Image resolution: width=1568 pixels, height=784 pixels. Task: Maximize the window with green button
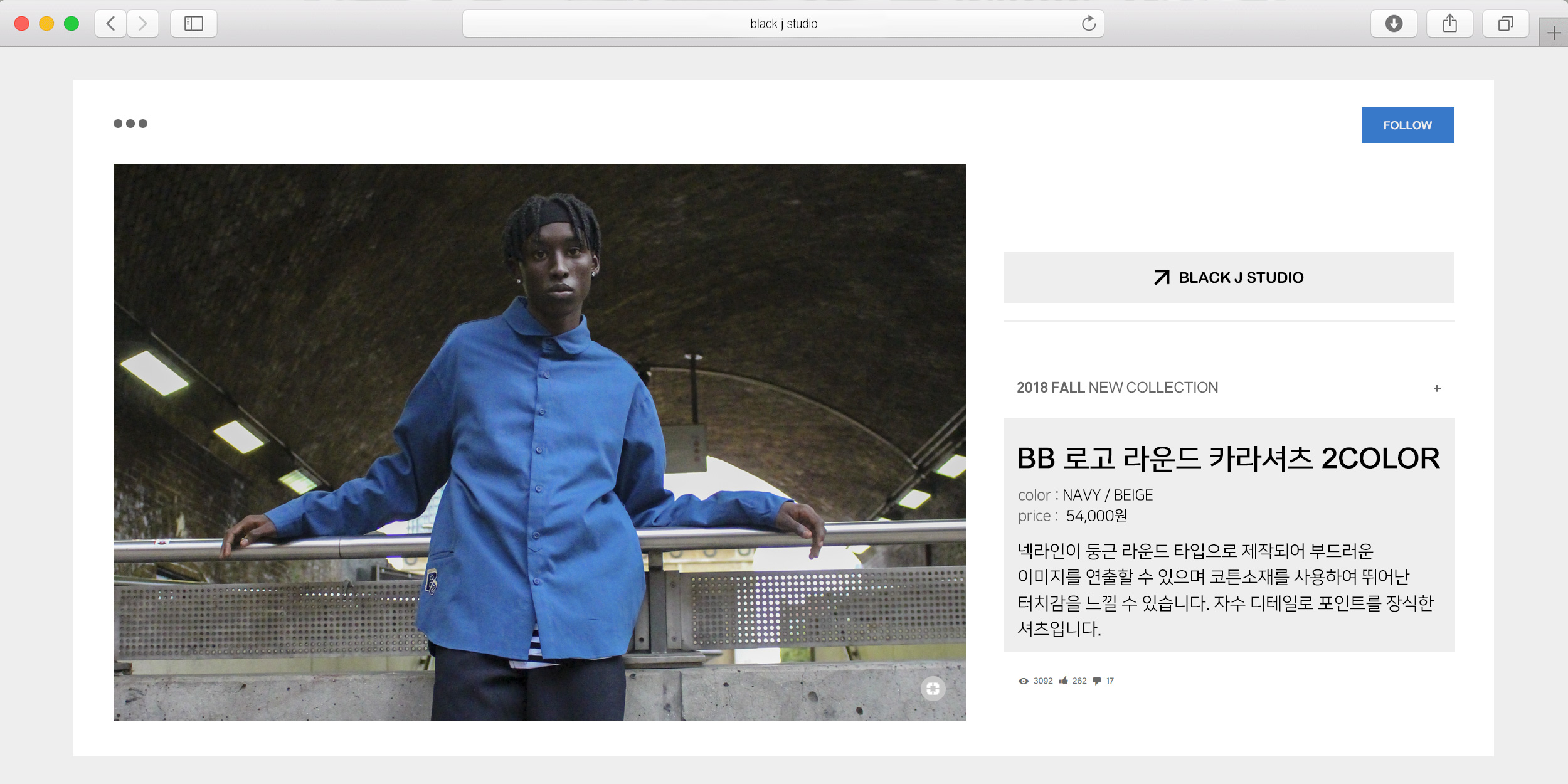pos(72,24)
